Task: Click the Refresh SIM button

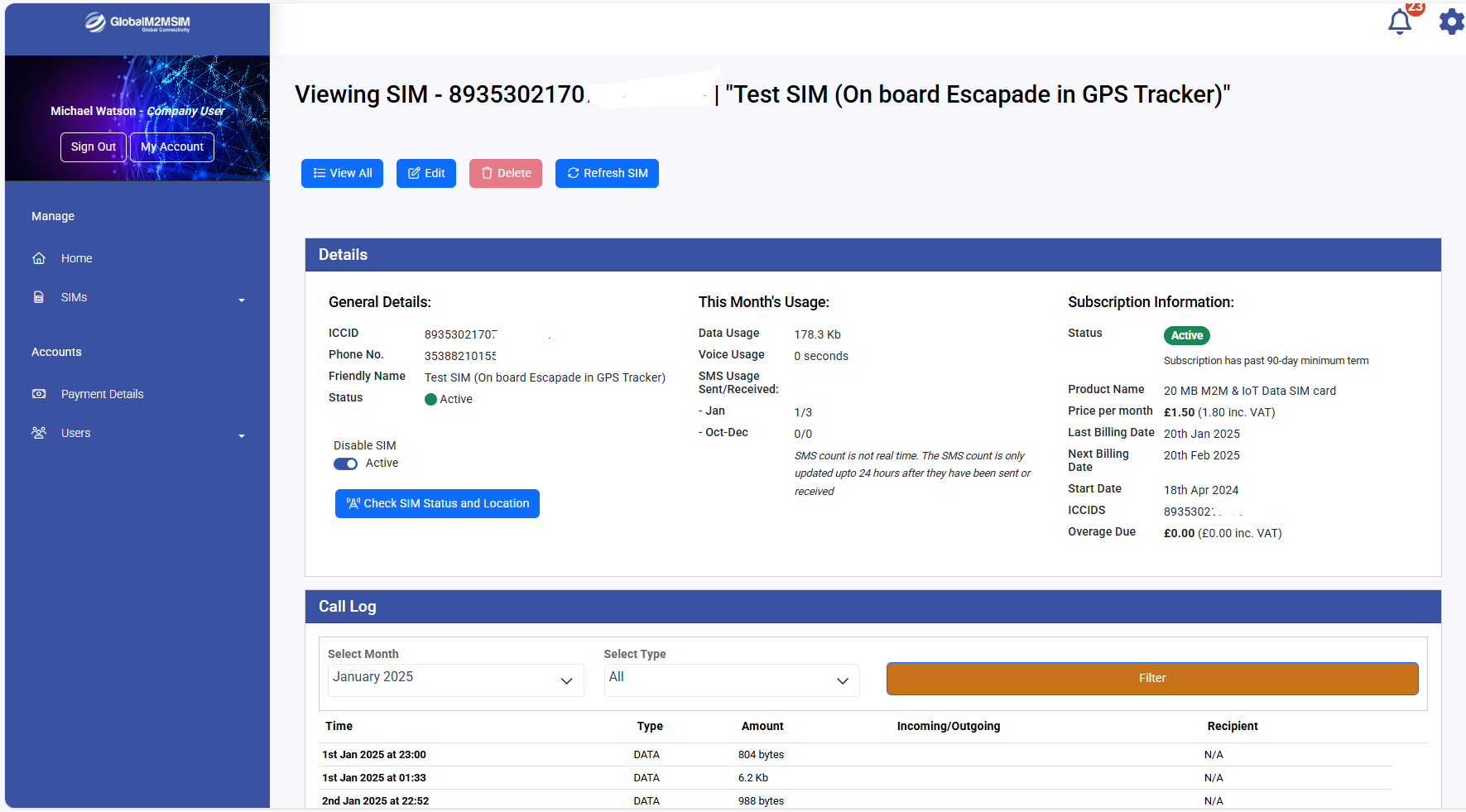Action: (x=607, y=173)
